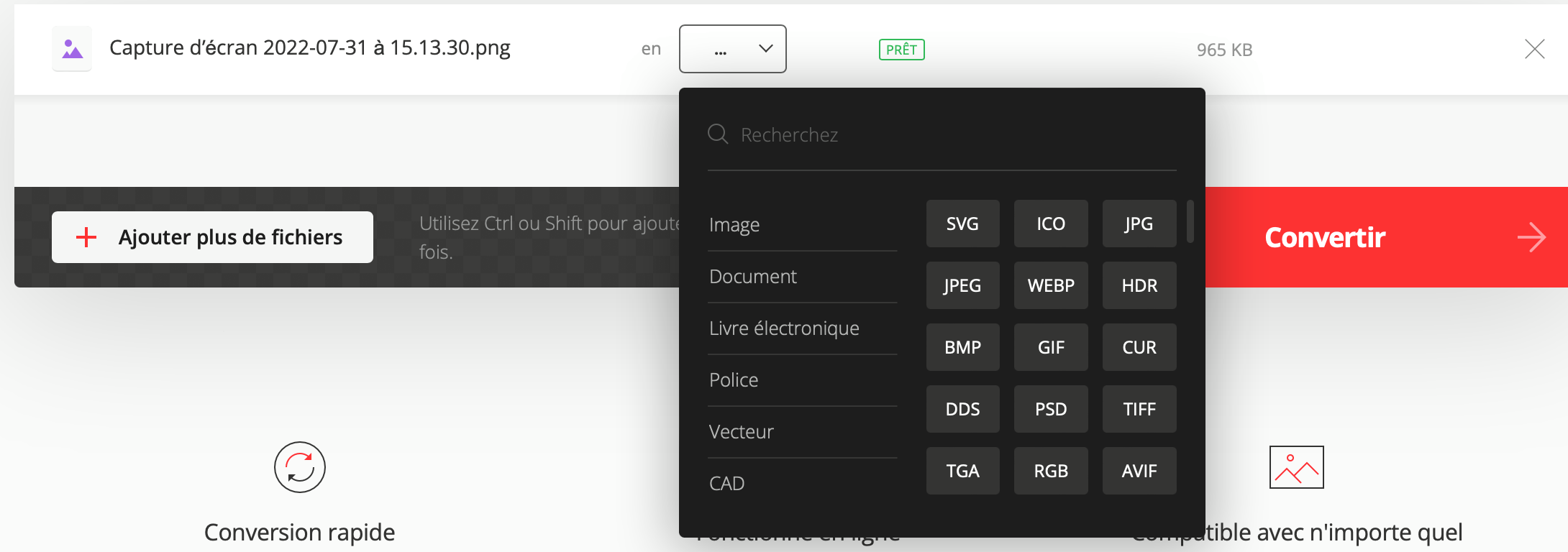Pick the WEBP format option
Viewport: 1568px width, 552px height.
pyautogui.click(x=1051, y=285)
